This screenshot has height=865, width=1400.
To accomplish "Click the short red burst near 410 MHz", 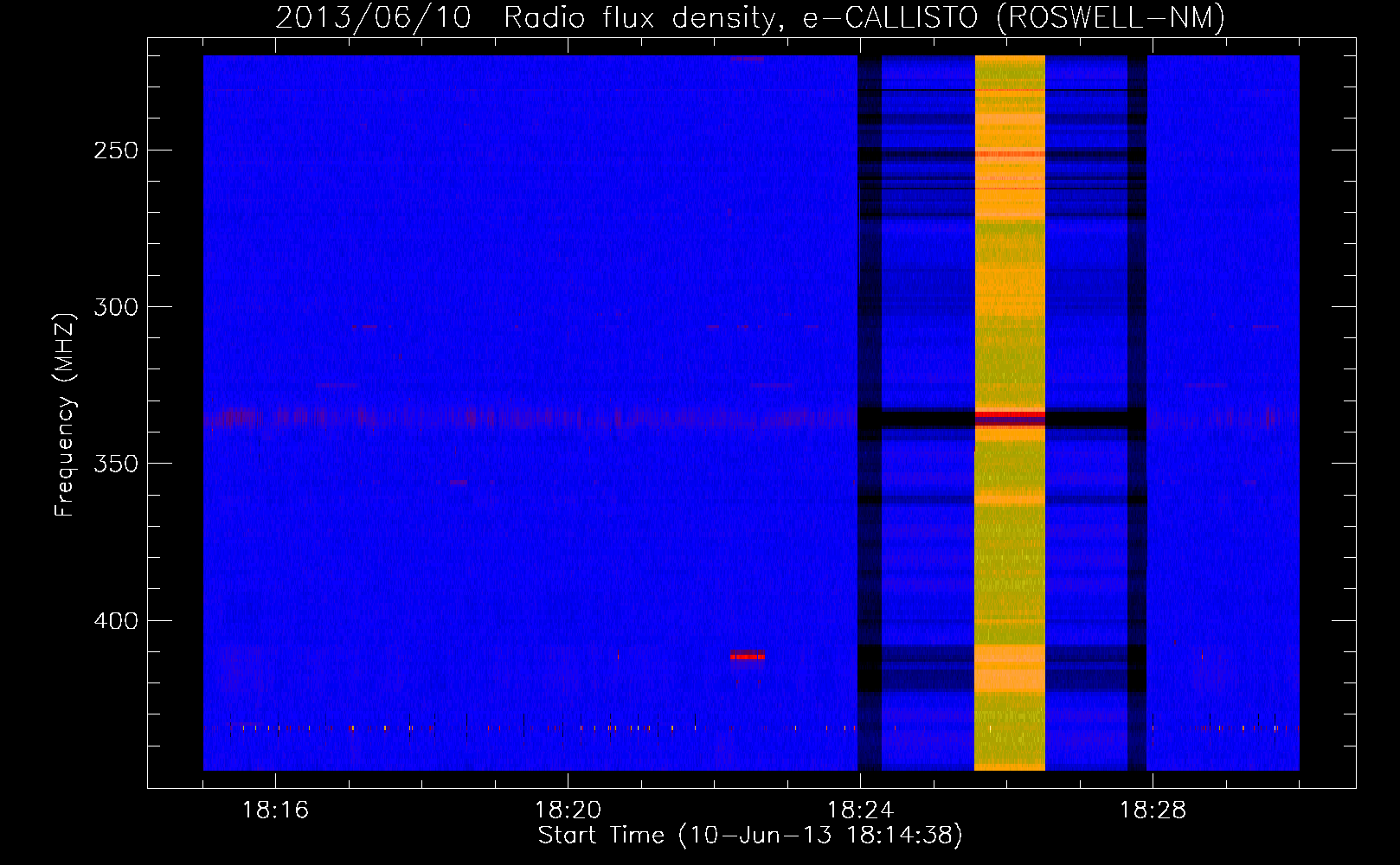I will [x=748, y=657].
